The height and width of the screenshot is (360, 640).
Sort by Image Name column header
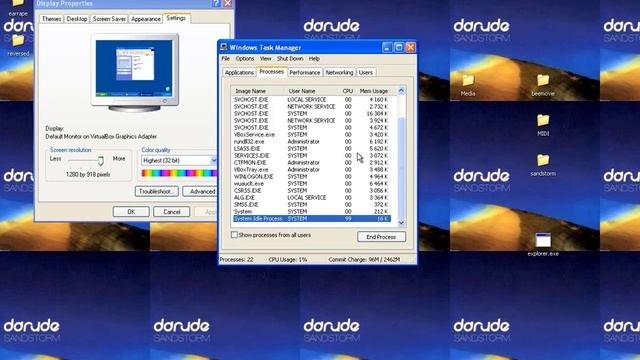pyautogui.click(x=258, y=91)
